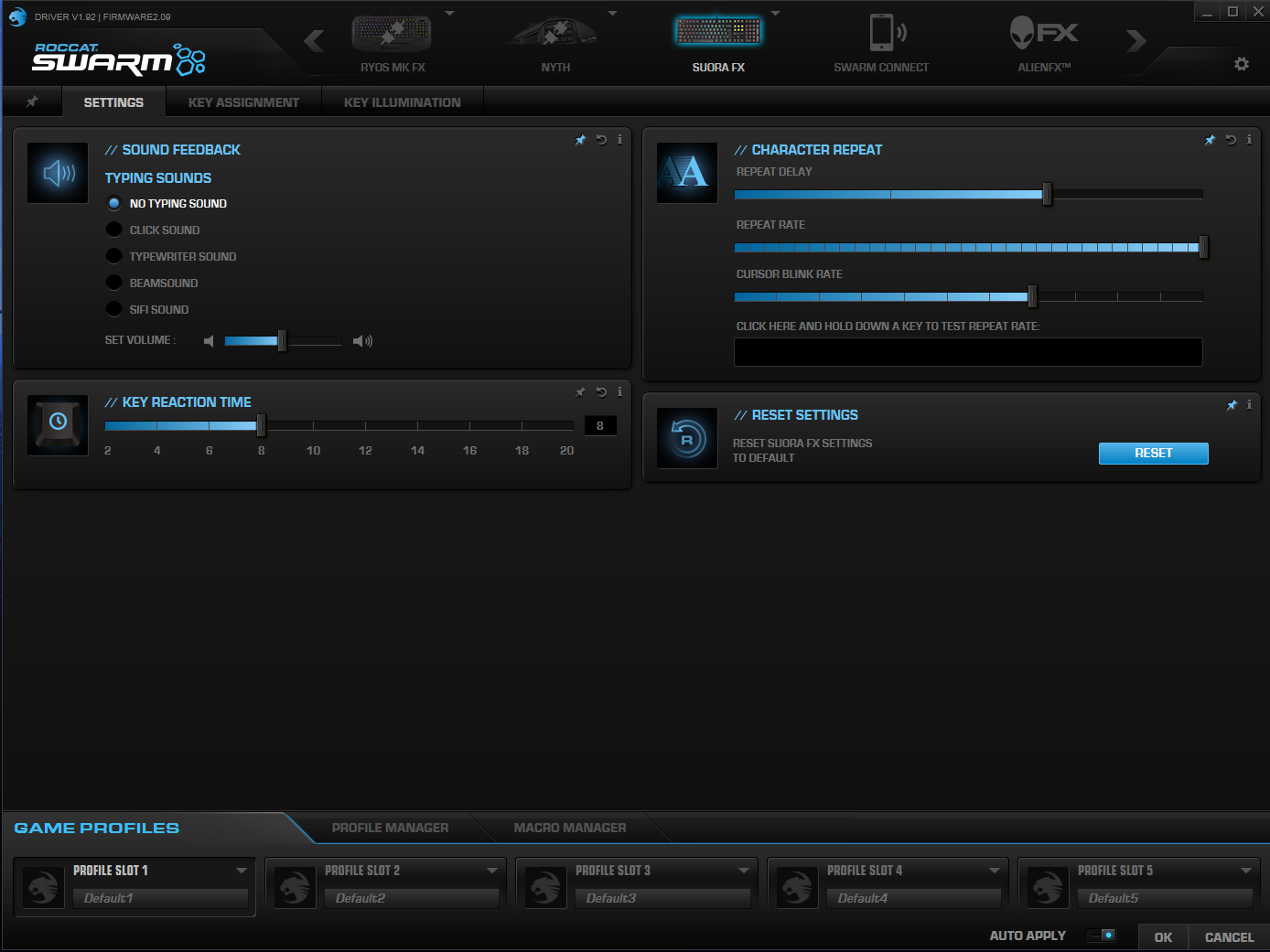This screenshot has width=1270, height=952.
Task: Click the Default2 profile name field
Action: point(412,898)
